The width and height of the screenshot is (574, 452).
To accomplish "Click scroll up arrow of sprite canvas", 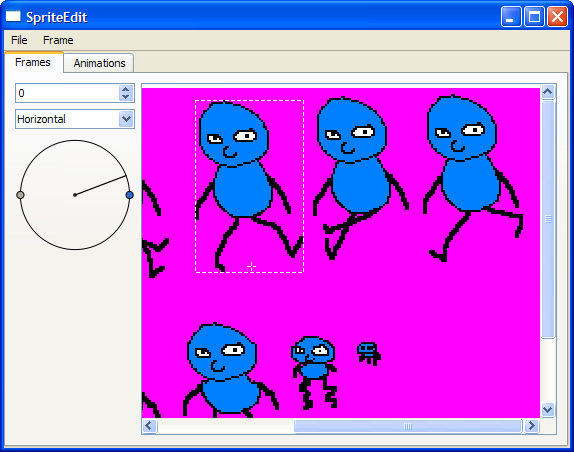I will click(548, 92).
